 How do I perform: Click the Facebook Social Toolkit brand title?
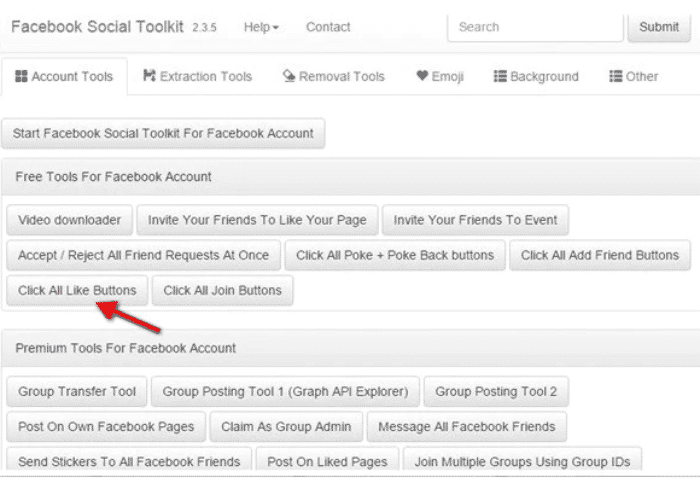(97, 27)
